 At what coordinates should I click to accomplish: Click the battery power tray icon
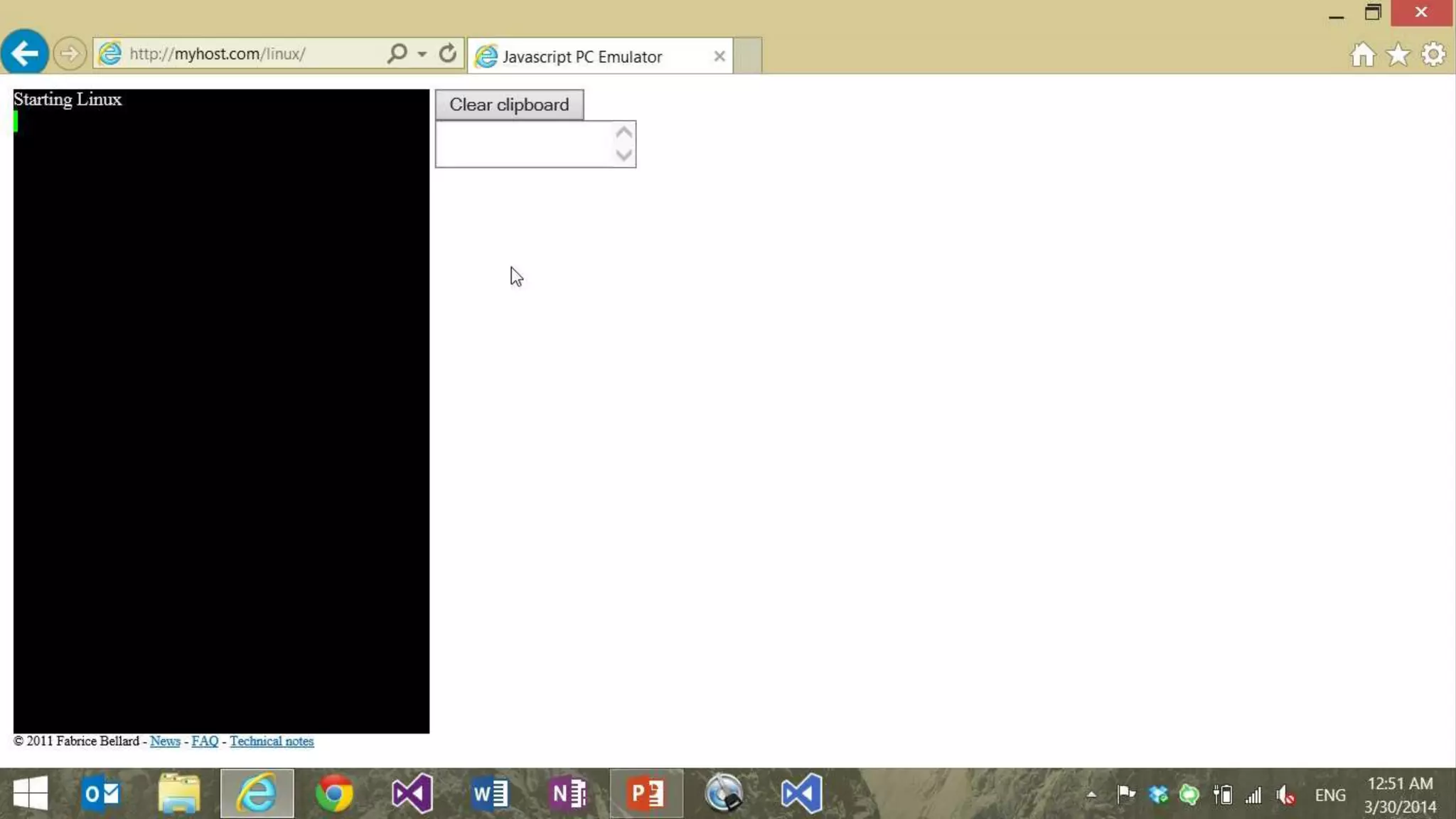1222,794
